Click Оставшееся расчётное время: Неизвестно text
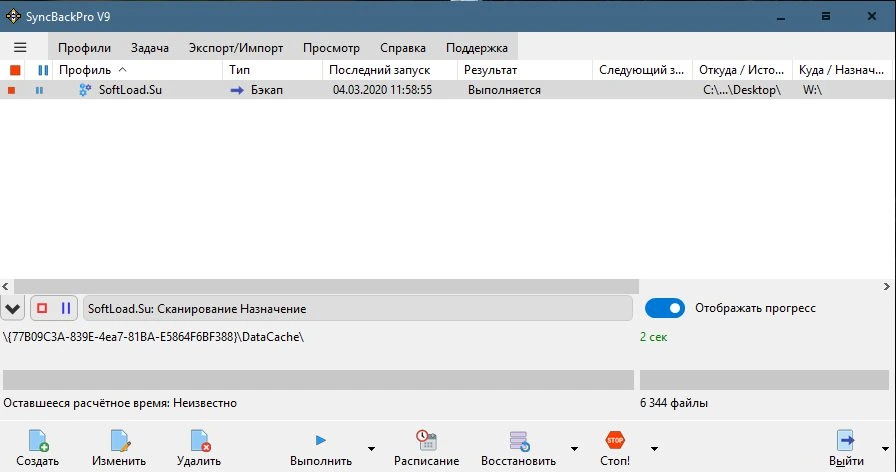This screenshot has width=896, height=472. point(120,403)
